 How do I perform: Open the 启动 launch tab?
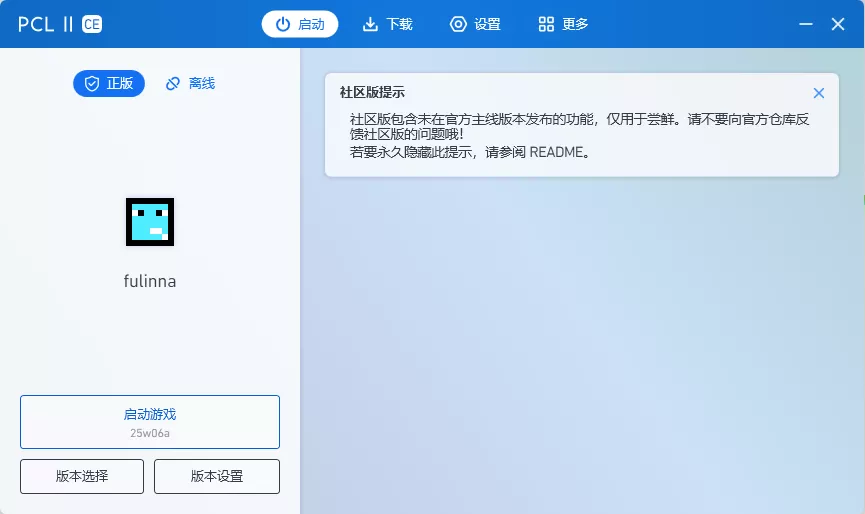click(x=300, y=24)
